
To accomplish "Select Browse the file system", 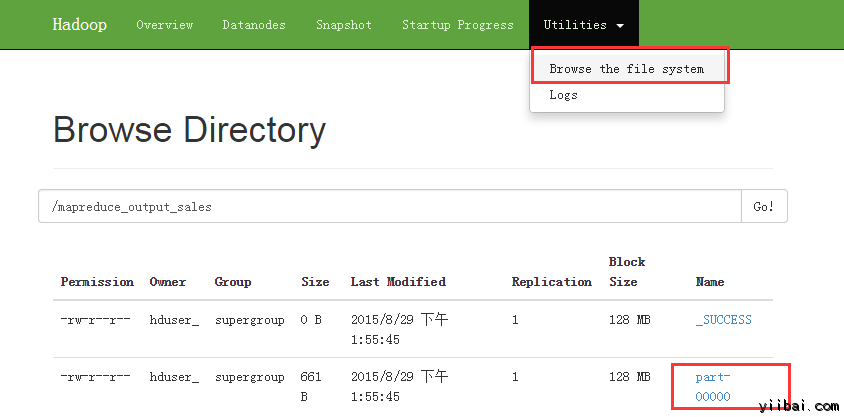I will point(626,69).
